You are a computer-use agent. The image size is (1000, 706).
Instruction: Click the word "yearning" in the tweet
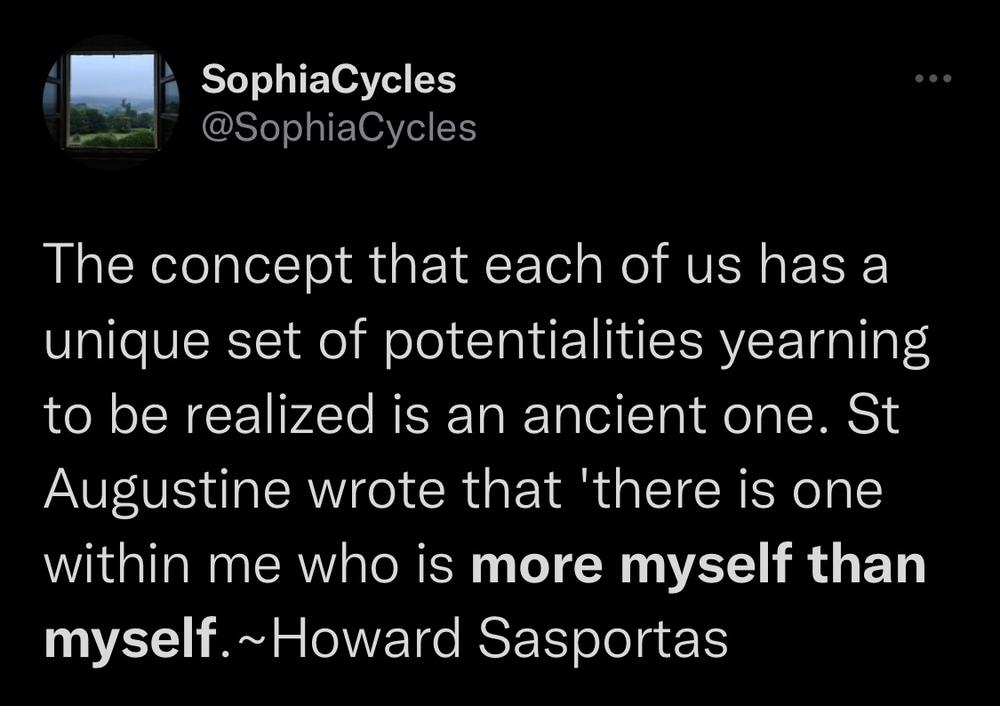coord(825,341)
